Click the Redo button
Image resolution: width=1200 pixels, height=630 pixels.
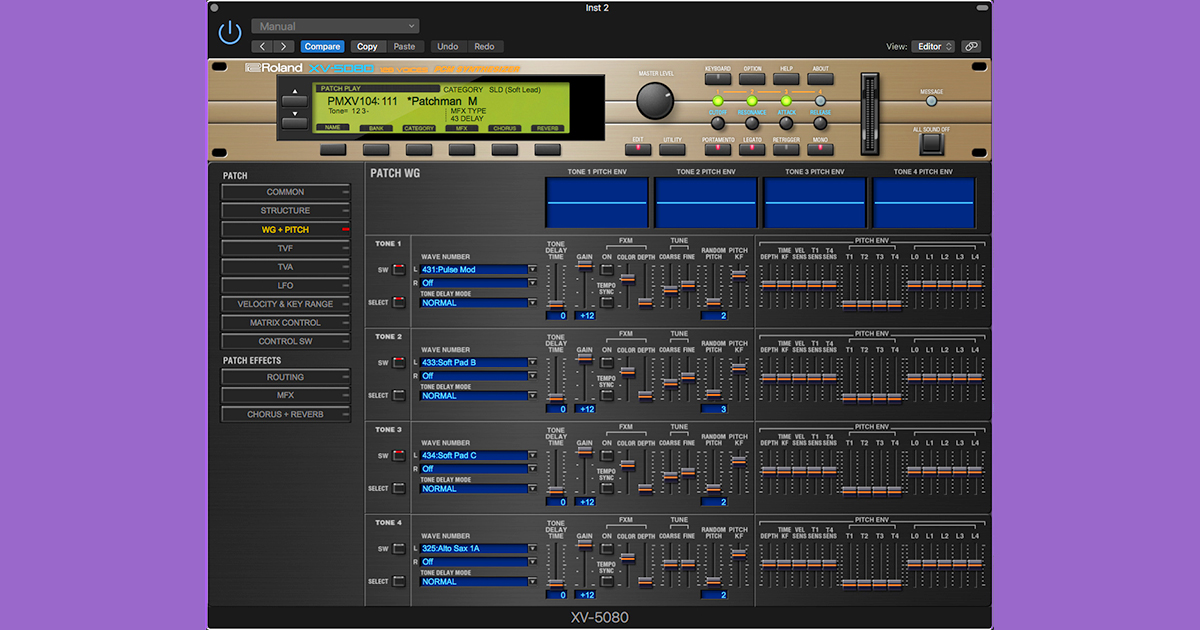[484, 46]
